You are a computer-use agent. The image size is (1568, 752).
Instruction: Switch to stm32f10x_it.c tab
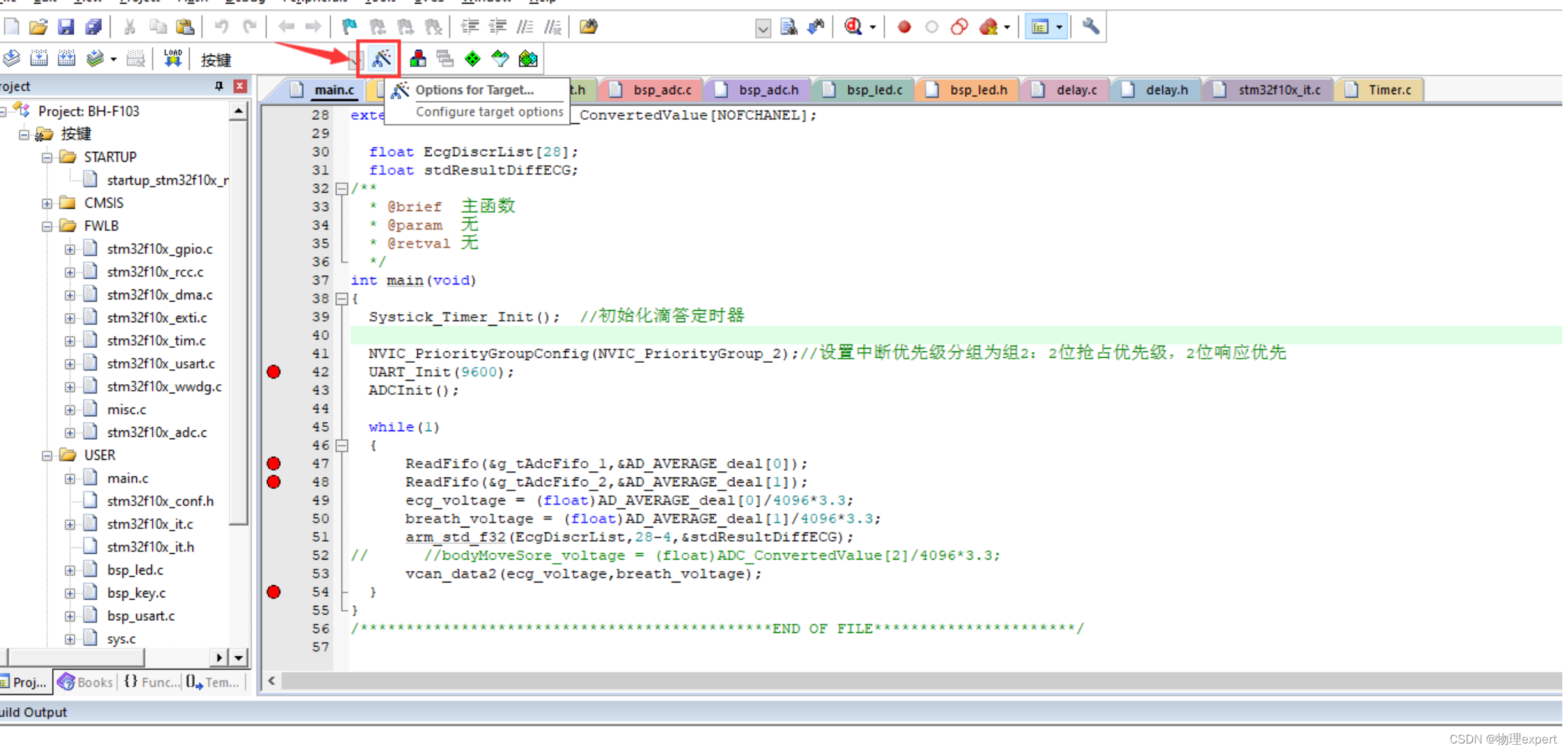pos(1269,90)
